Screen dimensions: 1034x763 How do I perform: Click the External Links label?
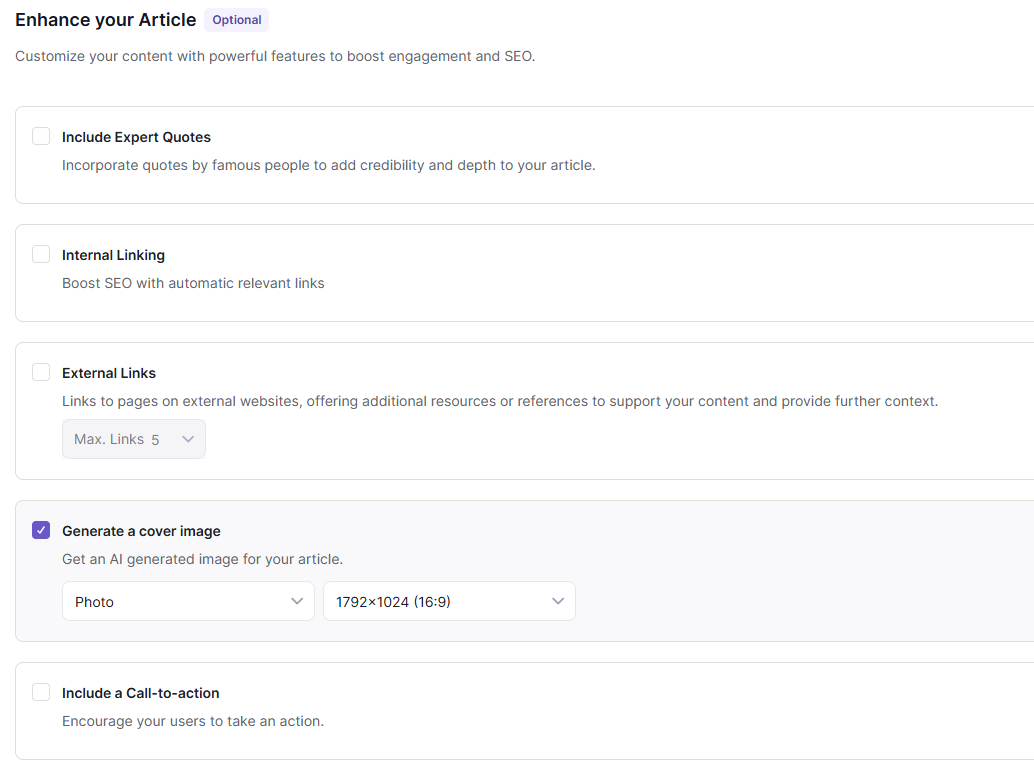coord(109,373)
